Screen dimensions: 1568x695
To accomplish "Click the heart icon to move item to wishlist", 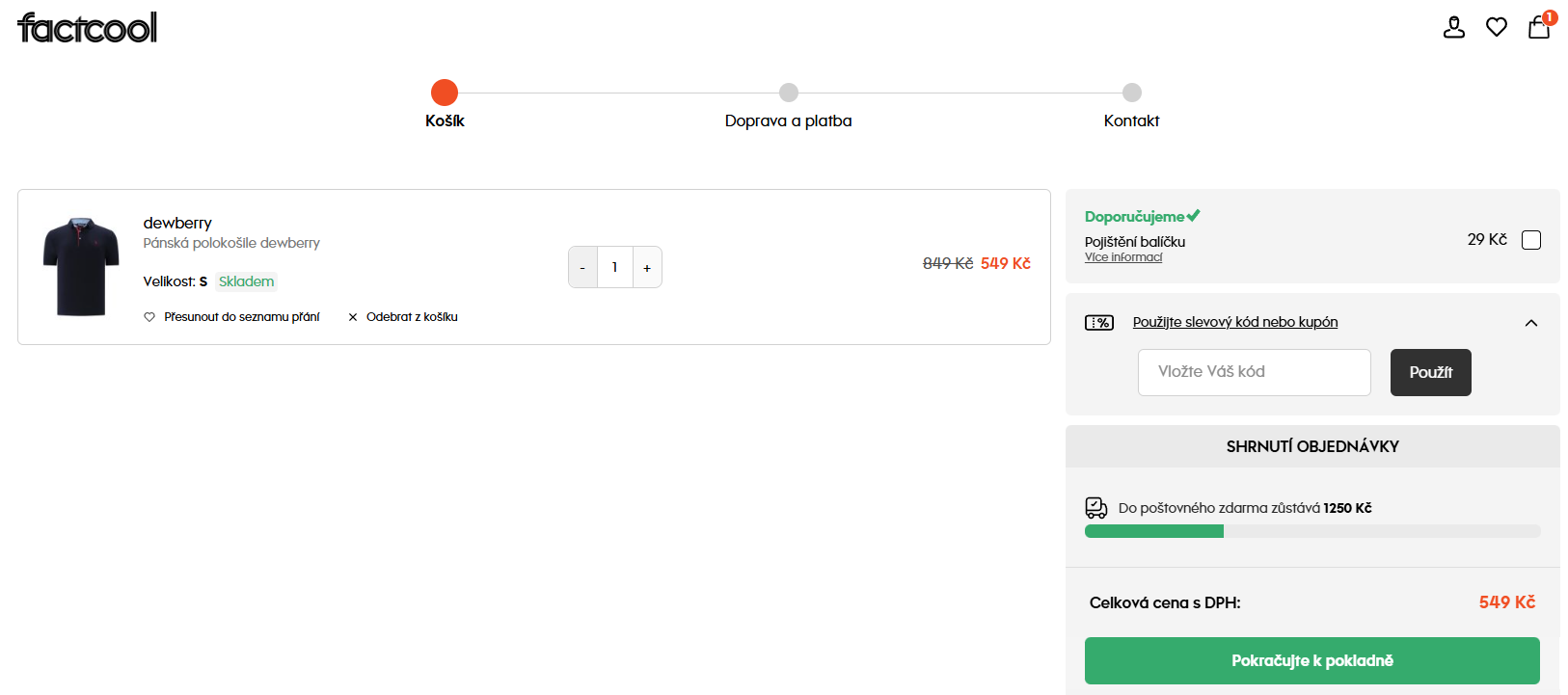I will coord(149,317).
